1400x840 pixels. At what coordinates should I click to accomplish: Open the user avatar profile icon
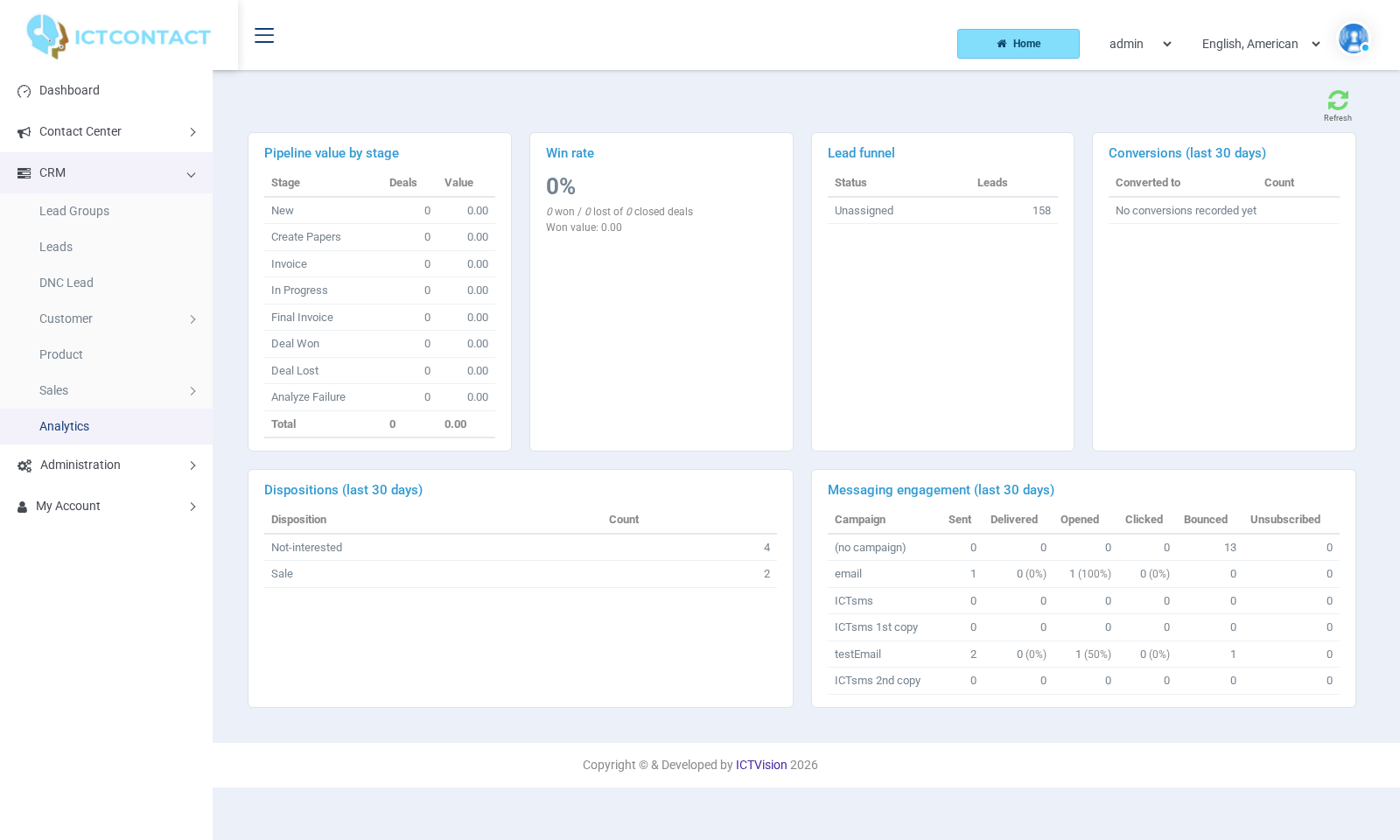pos(1353,38)
